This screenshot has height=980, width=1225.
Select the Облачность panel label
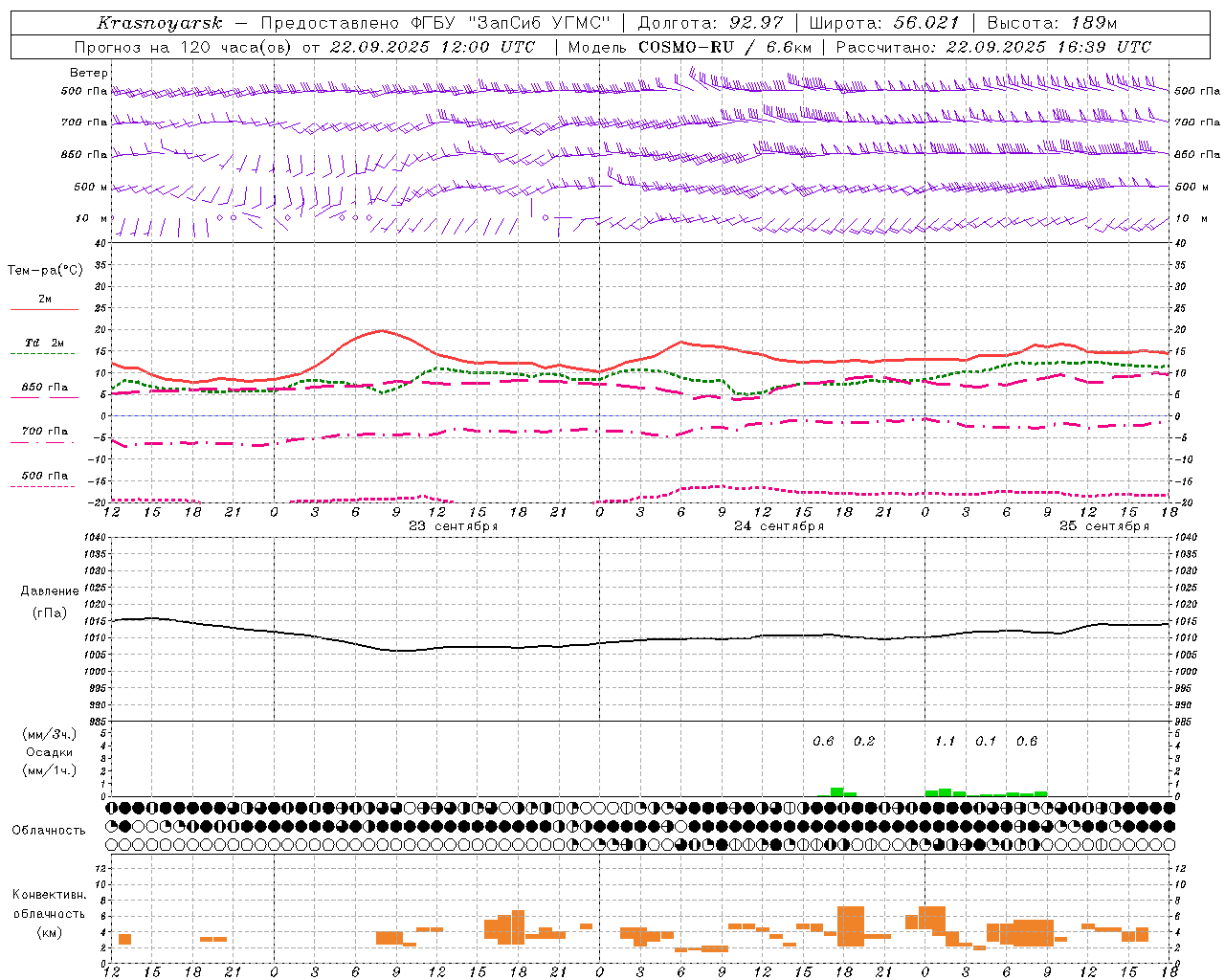(x=49, y=830)
